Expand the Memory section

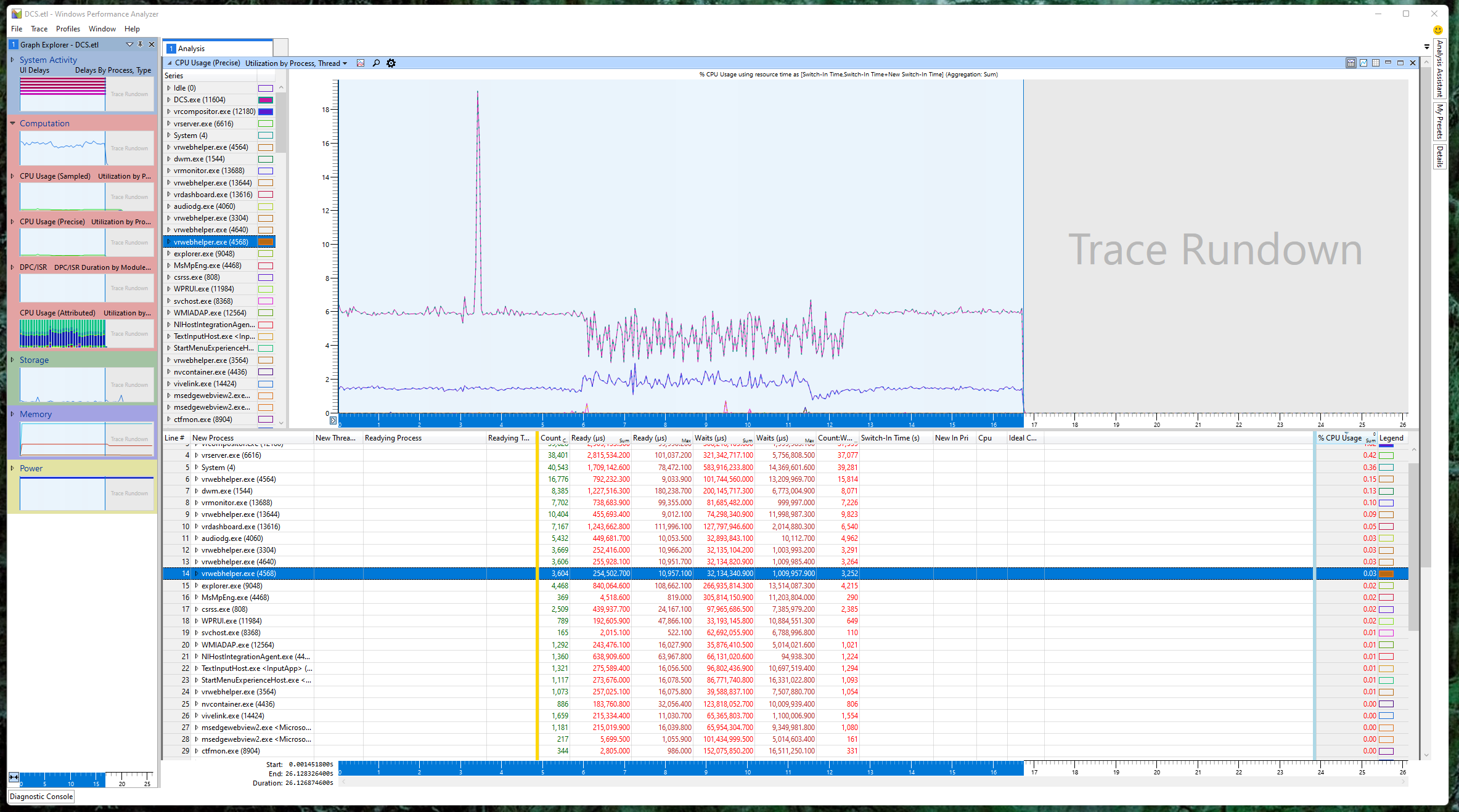tap(12, 414)
